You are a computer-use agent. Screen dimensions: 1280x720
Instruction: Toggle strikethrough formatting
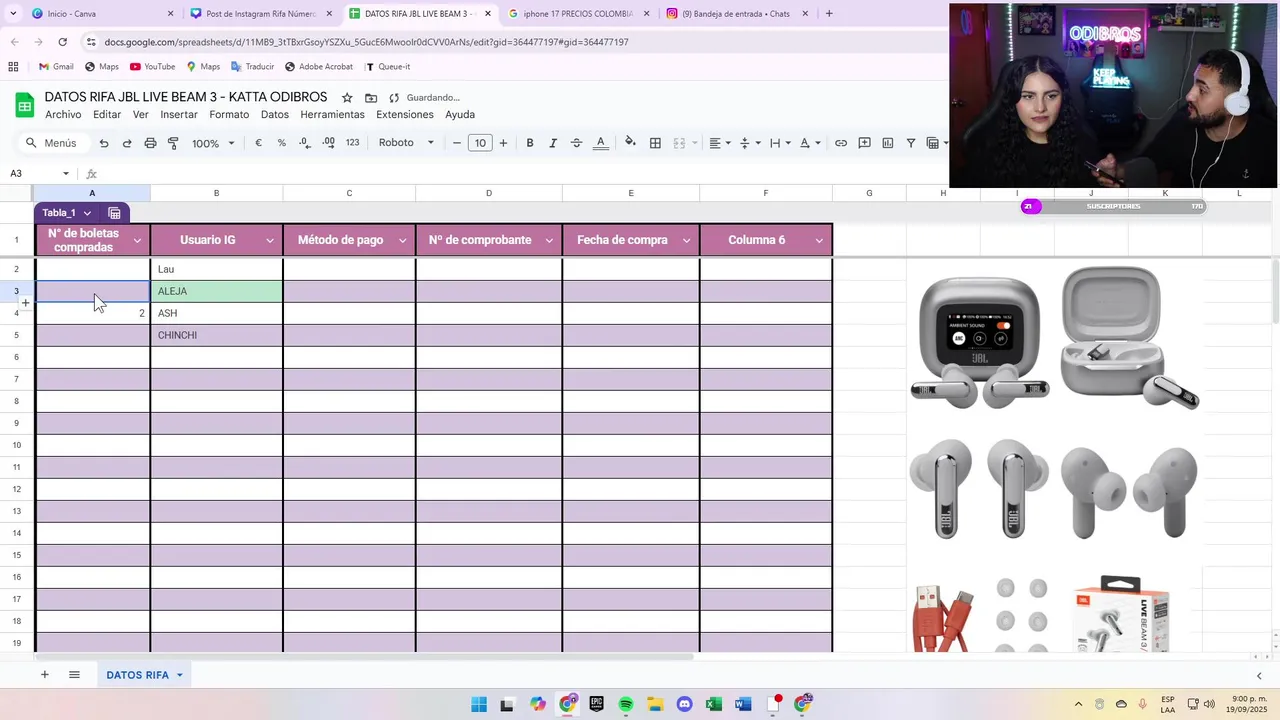pos(576,143)
